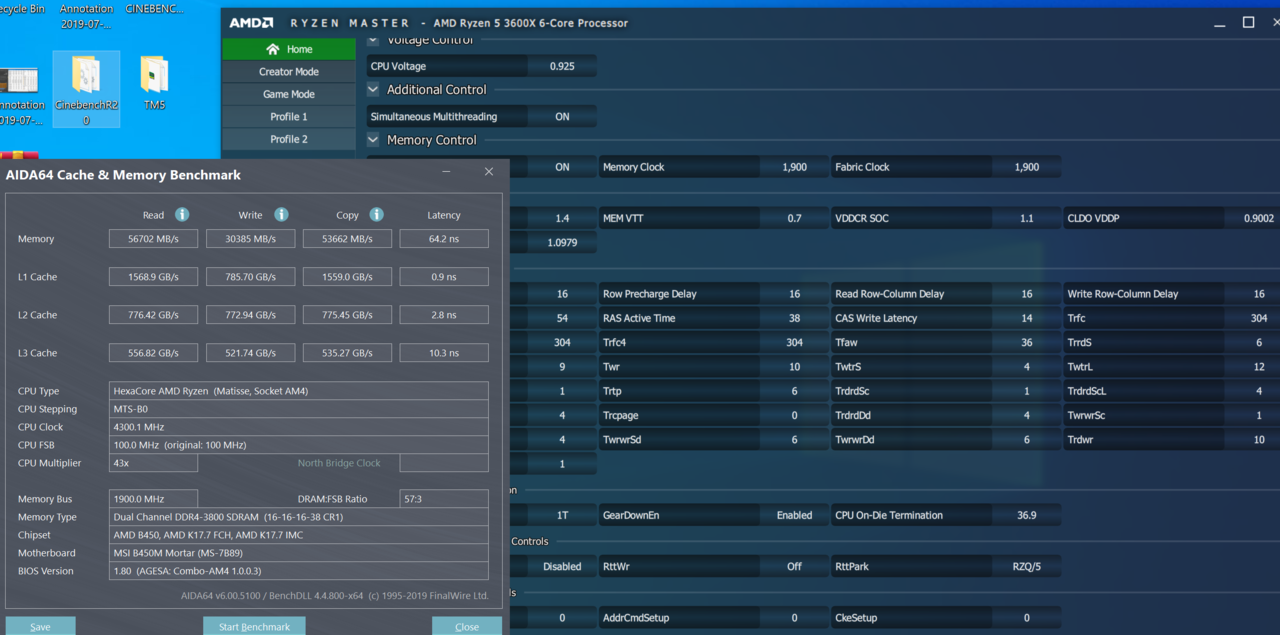Switch to Game Mode in Ryzen Master

coord(289,94)
